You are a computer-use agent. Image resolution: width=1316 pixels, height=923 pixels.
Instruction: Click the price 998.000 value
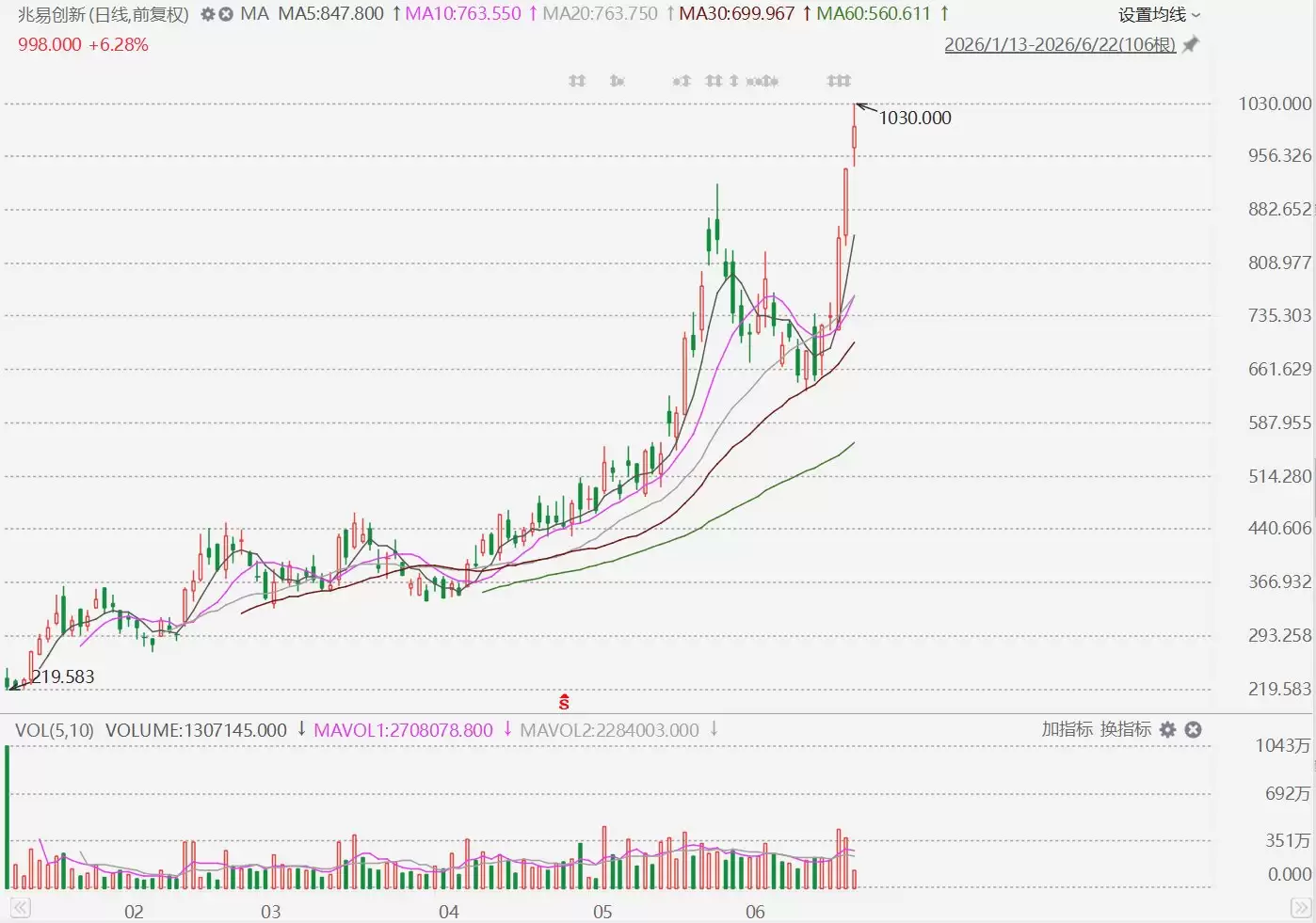49,45
